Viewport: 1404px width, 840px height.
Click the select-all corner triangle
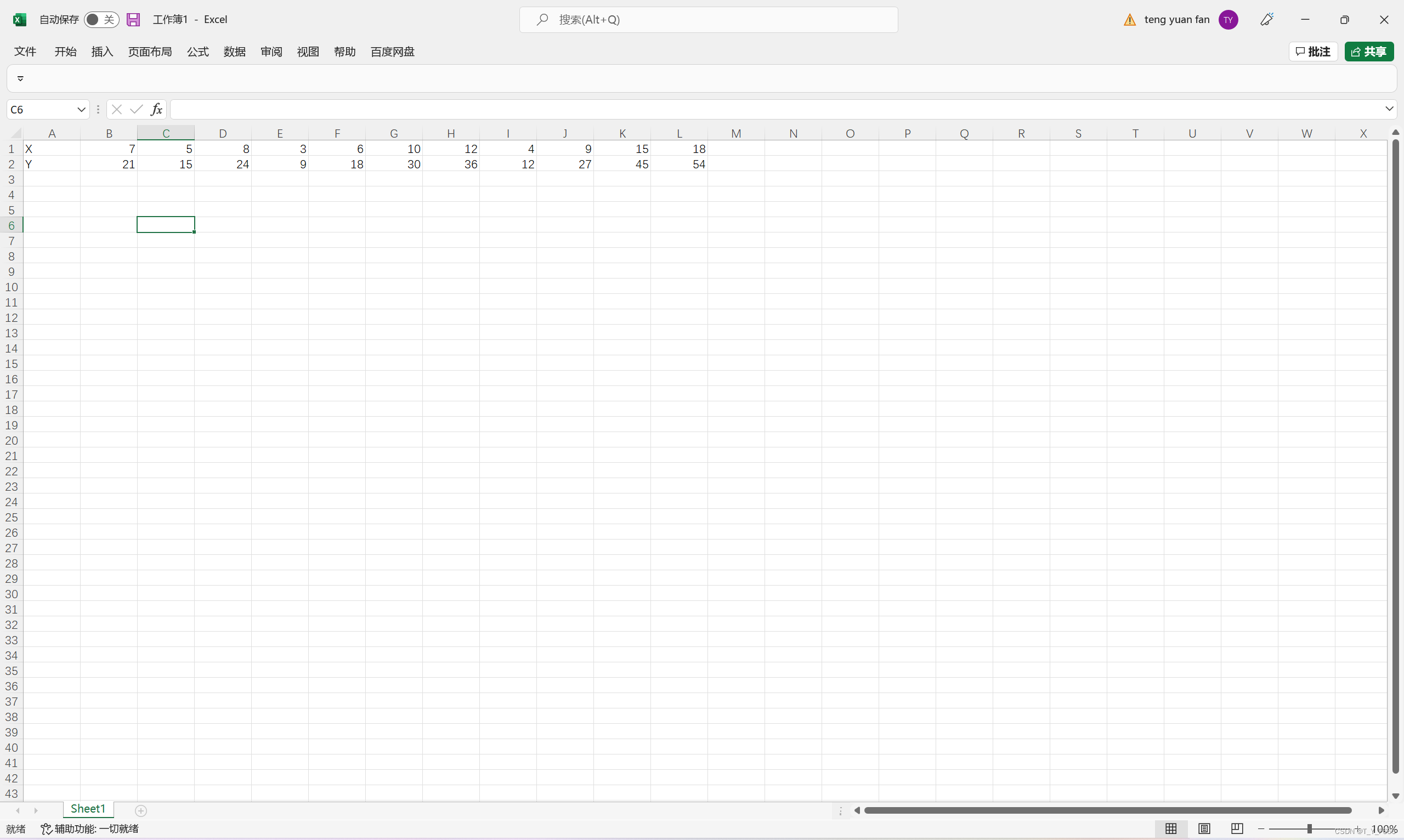pyautogui.click(x=16, y=133)
